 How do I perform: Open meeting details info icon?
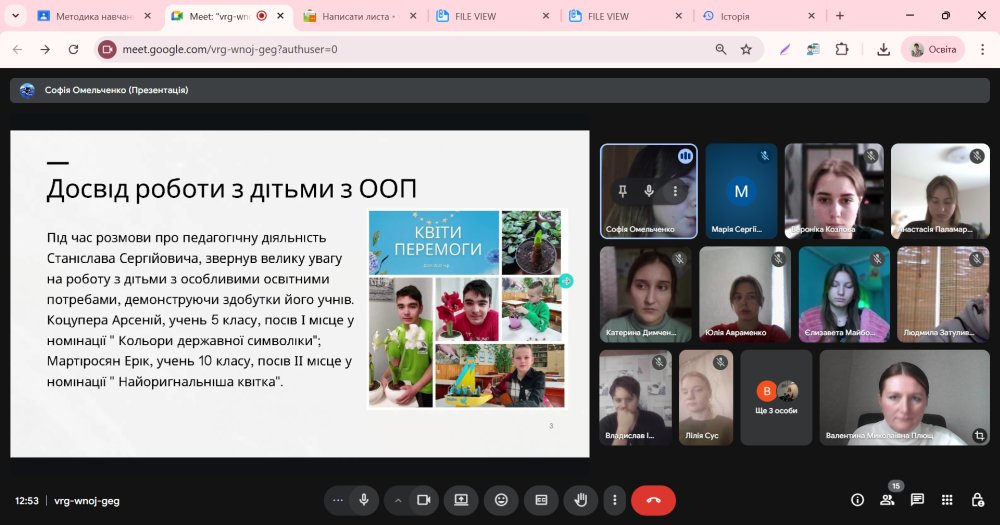pyautogui.click(x=857, y=500)
